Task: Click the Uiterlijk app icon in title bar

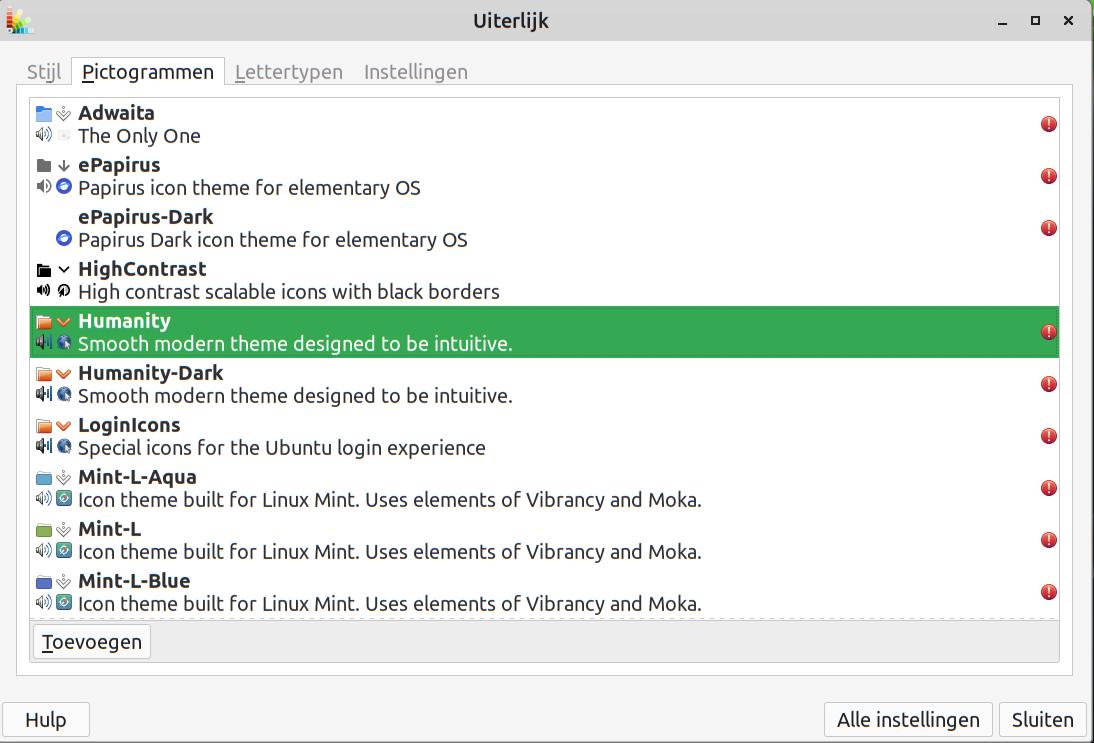Action: [19, 21]
